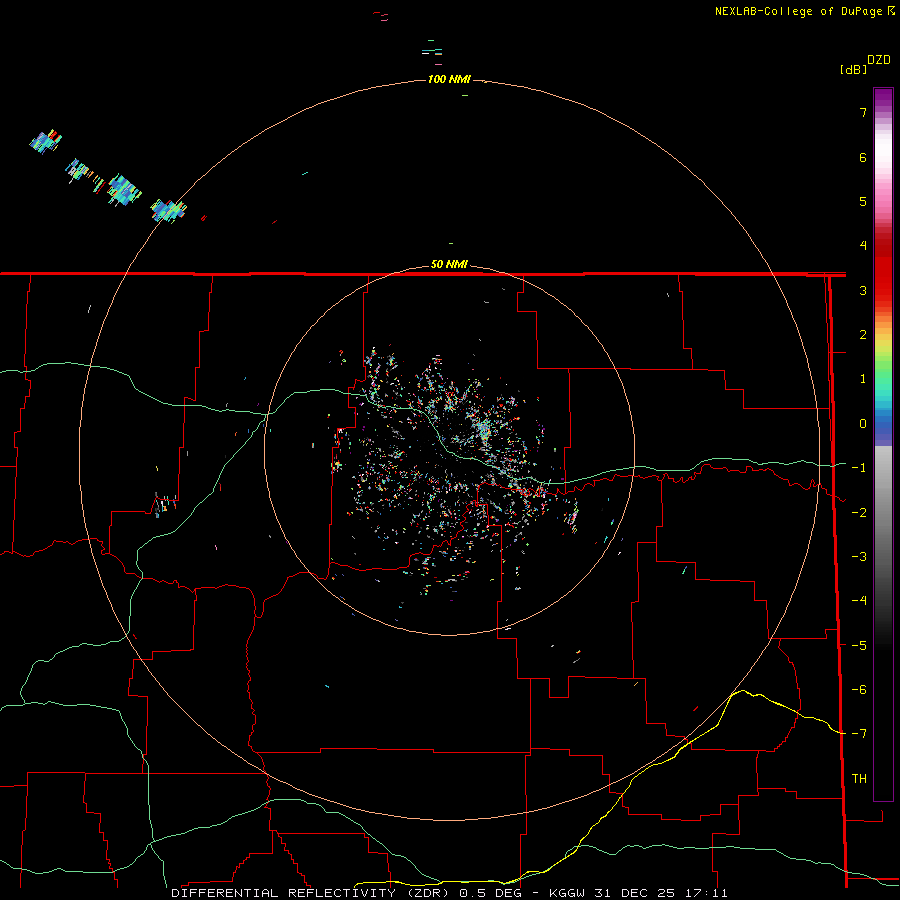This screenshot has height=900, width=900.
Task: Click the KGGW timestamp 31 DEC 25 17:11
Action: click(638, 893)
